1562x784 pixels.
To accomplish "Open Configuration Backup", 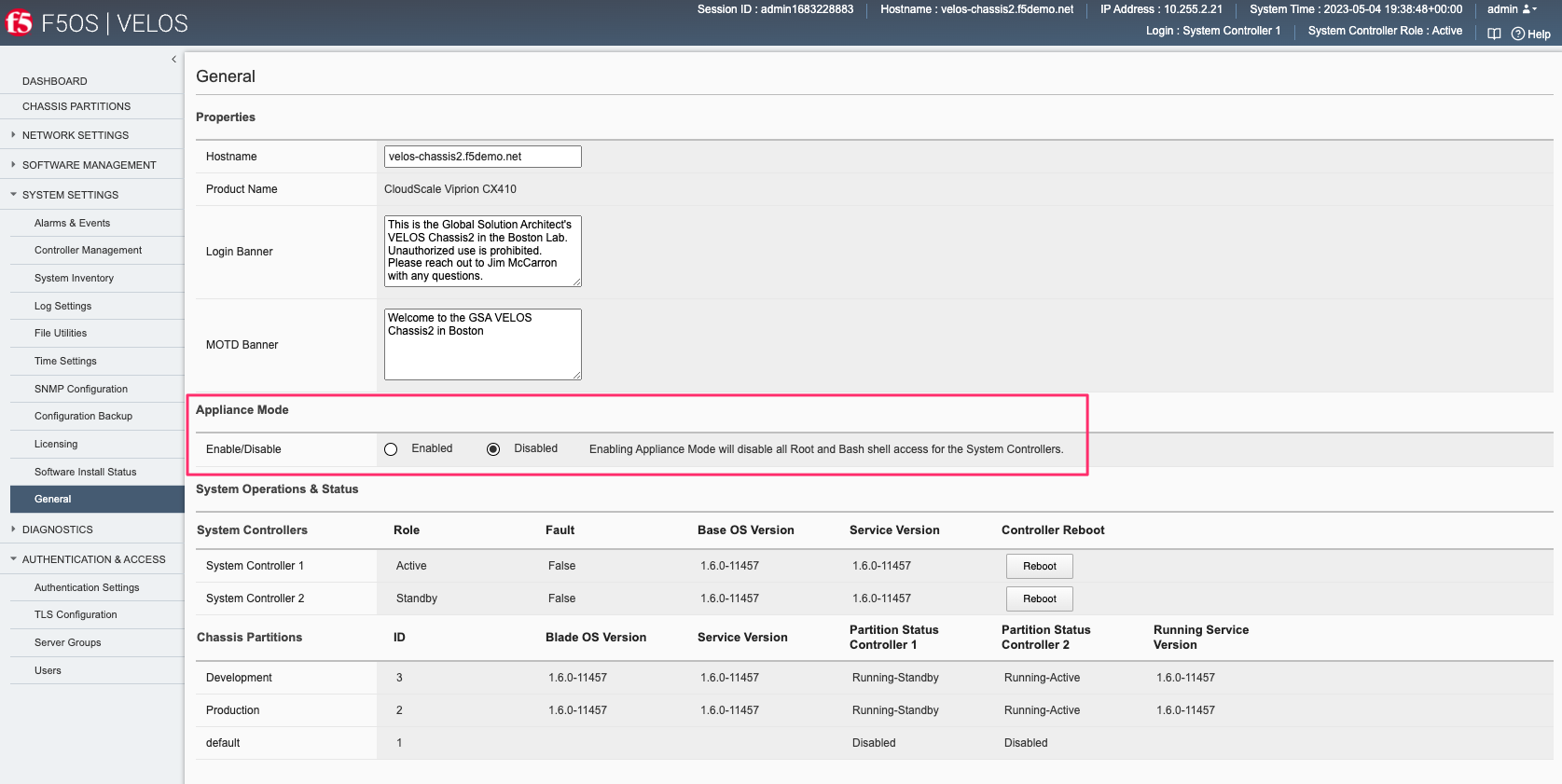I will tap(83, 416).
